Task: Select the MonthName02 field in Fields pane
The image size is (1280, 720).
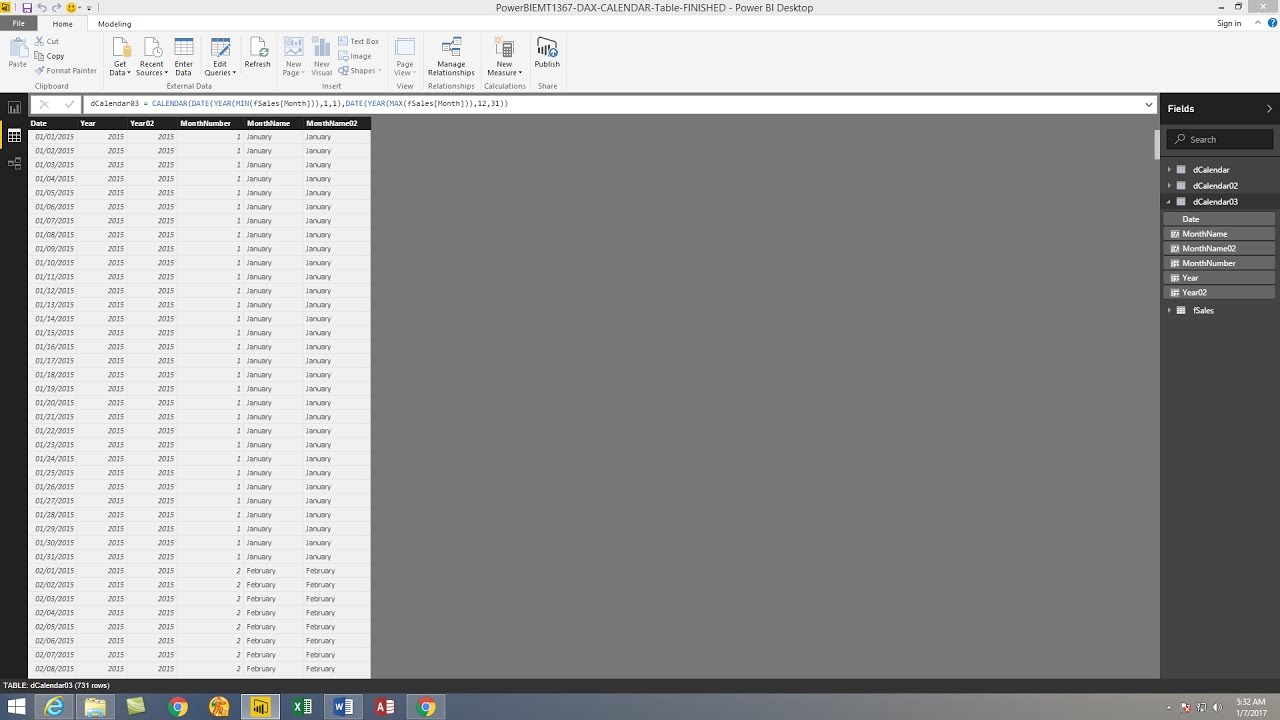Action: [1220, 248]
